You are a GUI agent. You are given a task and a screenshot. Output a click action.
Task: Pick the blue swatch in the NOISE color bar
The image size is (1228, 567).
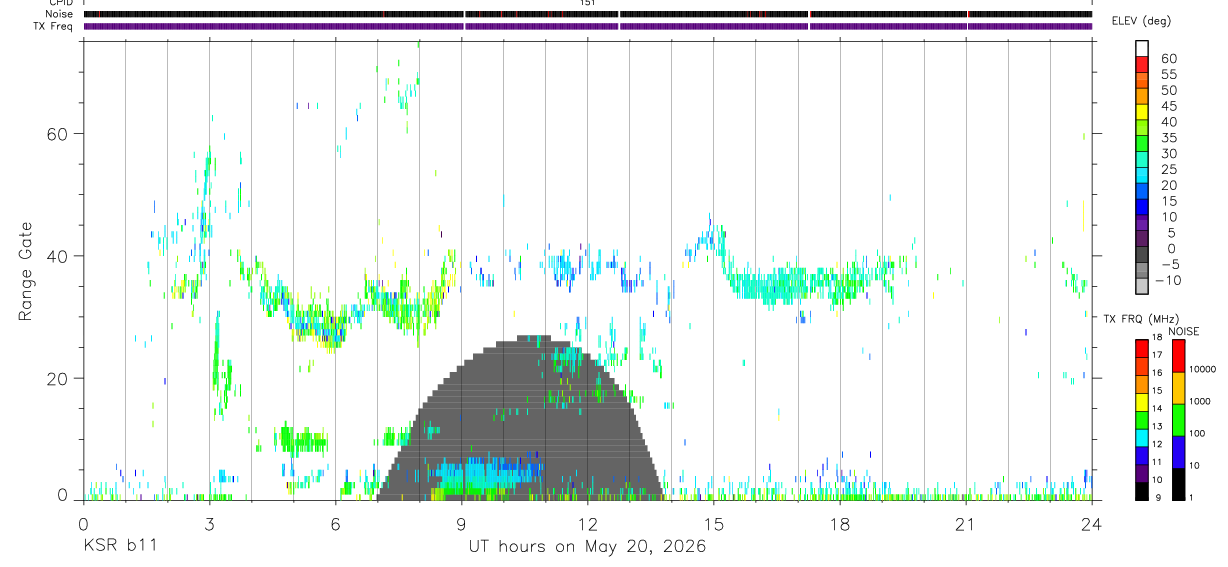(1178, 452)
